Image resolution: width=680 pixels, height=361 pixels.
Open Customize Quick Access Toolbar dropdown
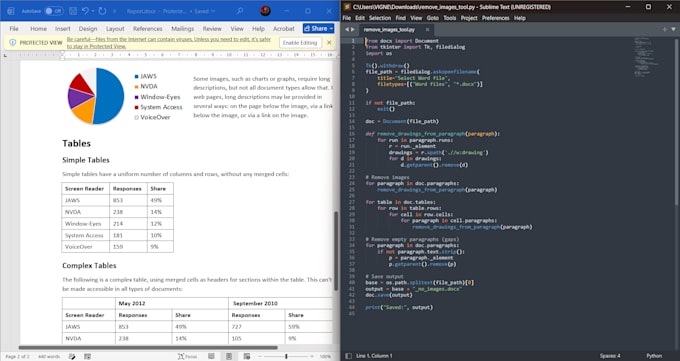point(114,11)
